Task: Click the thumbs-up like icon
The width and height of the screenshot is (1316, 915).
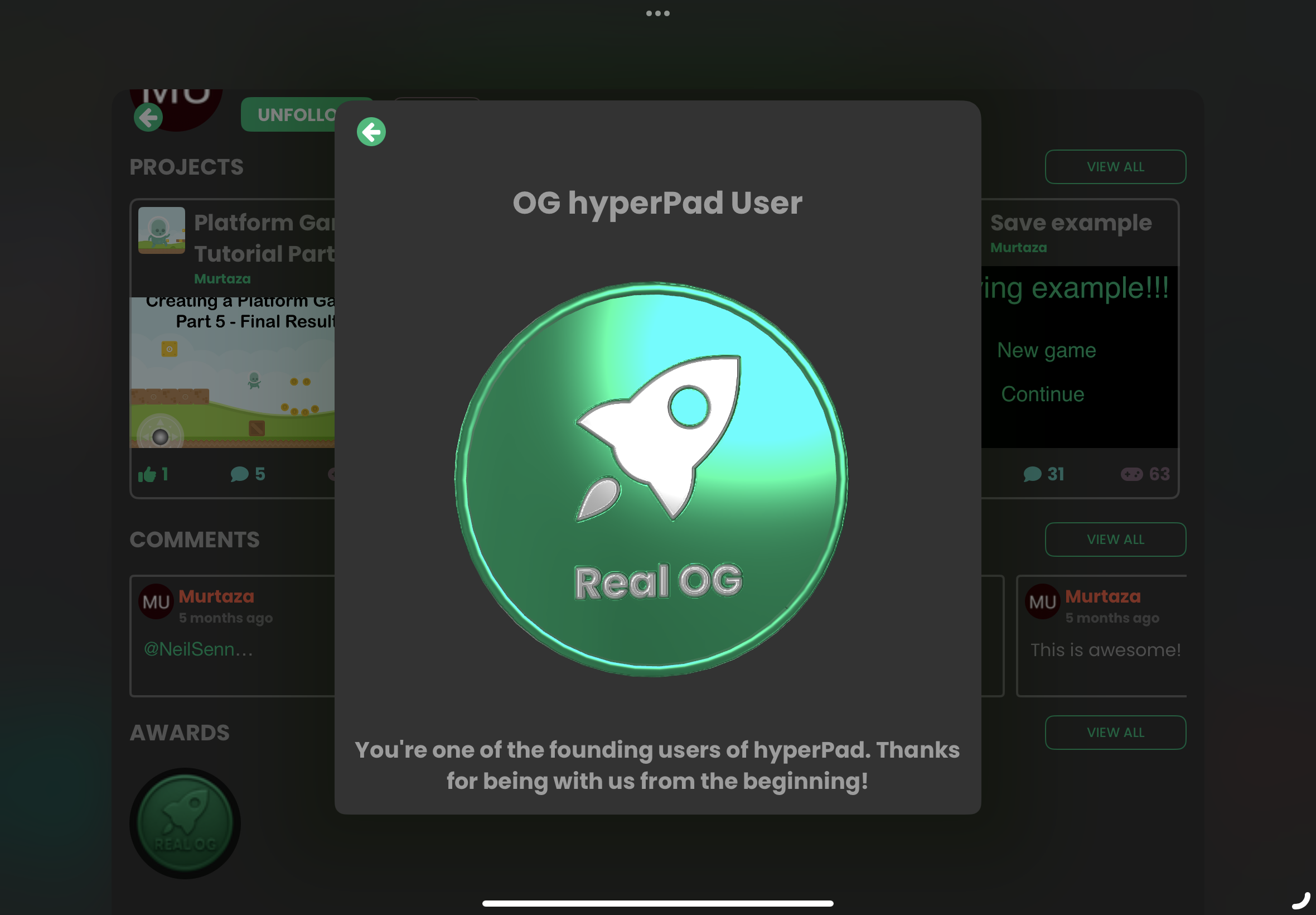Action: (x=147, y=474)
